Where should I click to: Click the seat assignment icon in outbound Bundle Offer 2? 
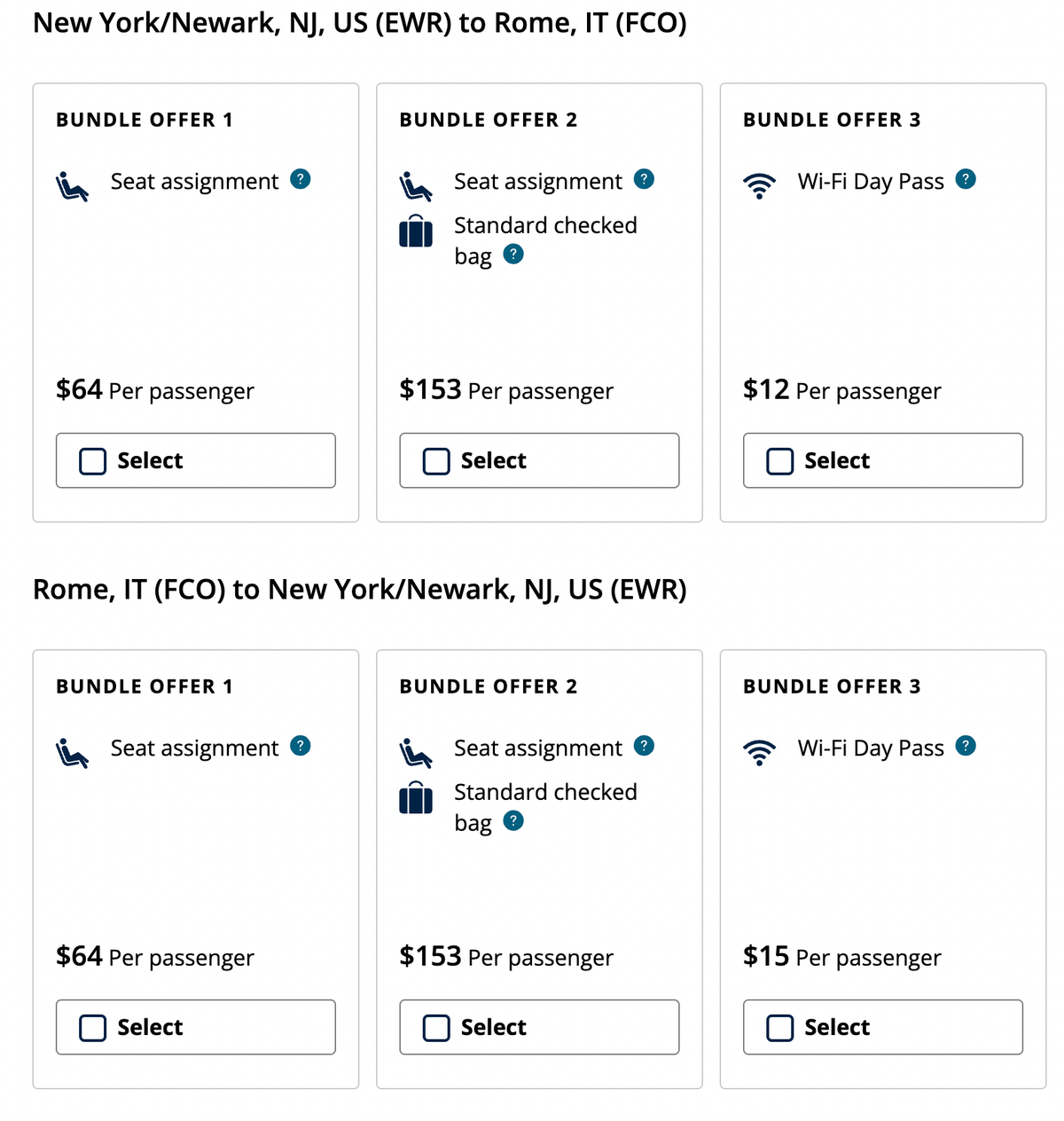[x=416, y=186]
